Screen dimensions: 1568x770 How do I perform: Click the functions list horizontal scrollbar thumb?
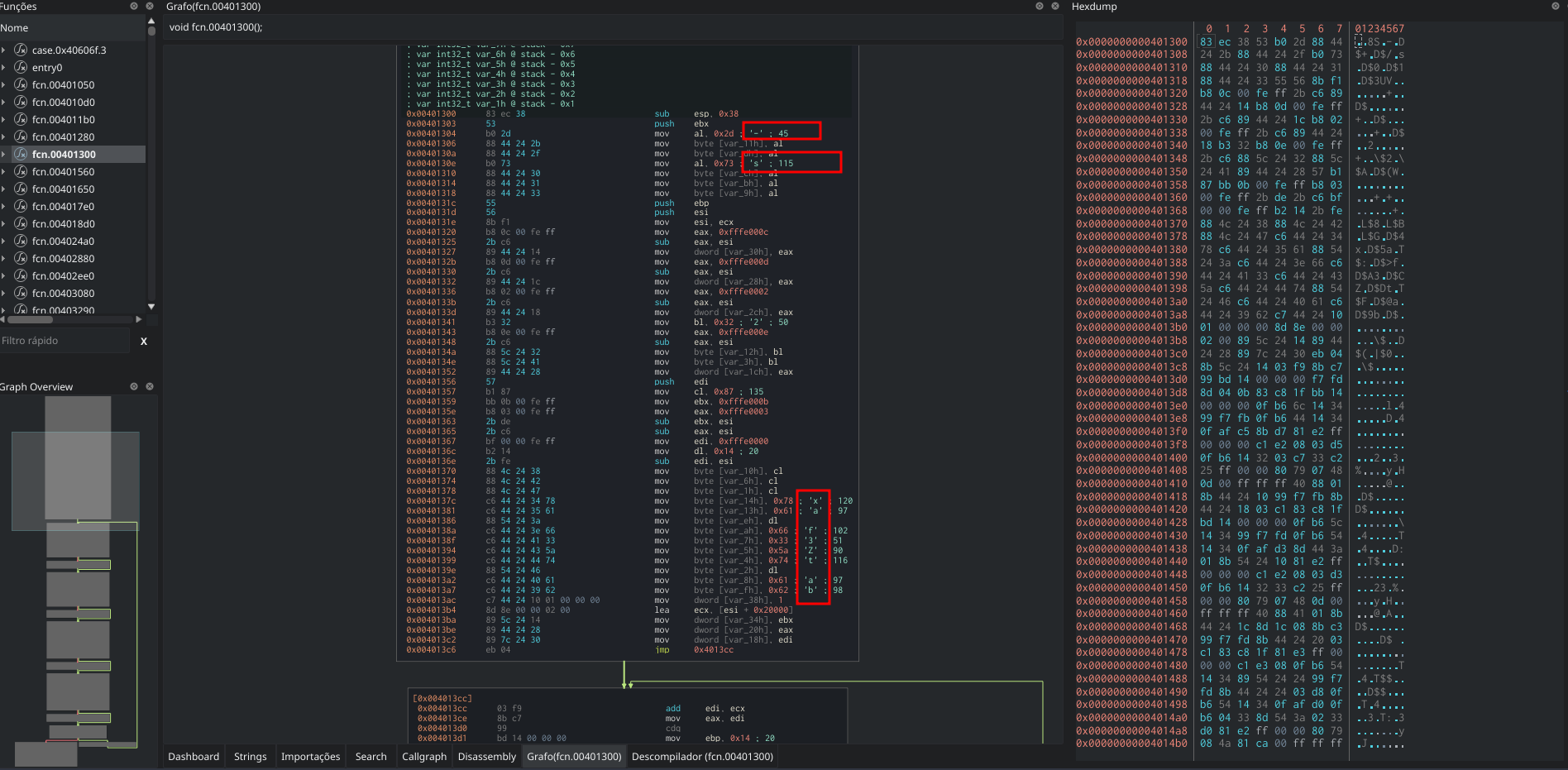coord(30,319)
